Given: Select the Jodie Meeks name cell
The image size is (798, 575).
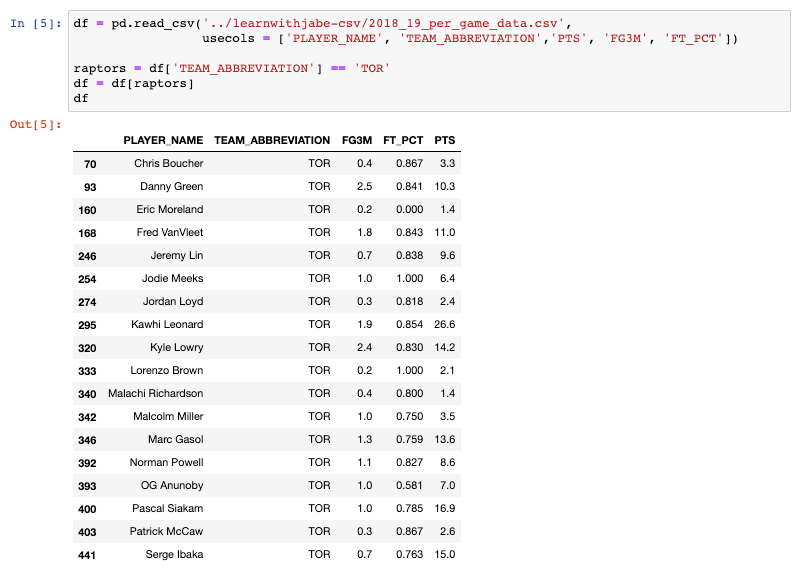Looking at the screenshot, I should pyautogui.click(x=173, y=278).
